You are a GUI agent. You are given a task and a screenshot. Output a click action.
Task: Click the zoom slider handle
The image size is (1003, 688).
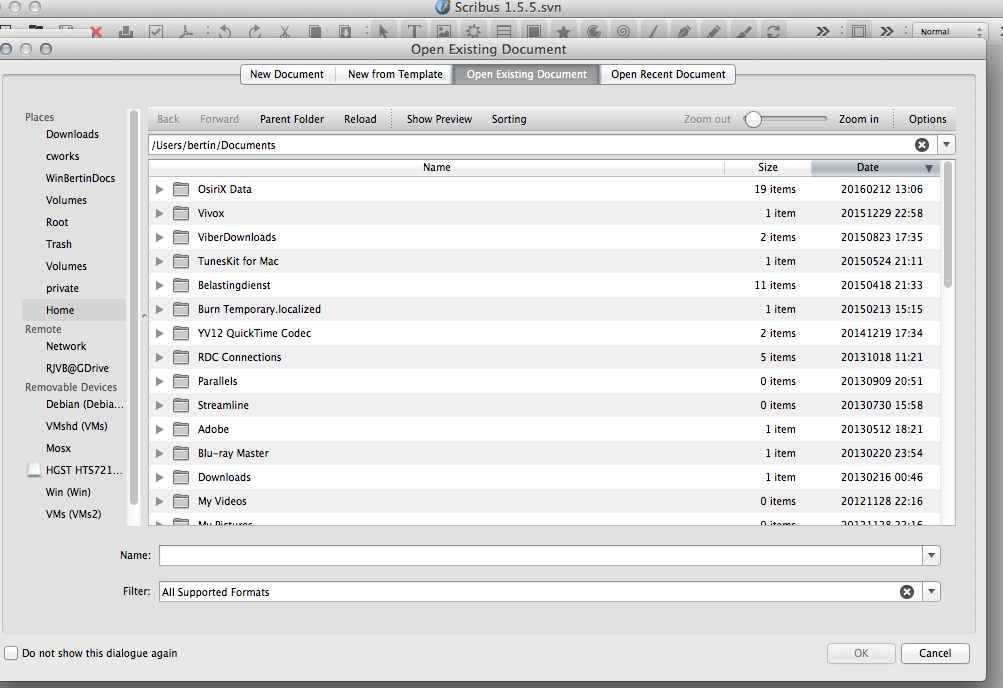coord(754,119)
